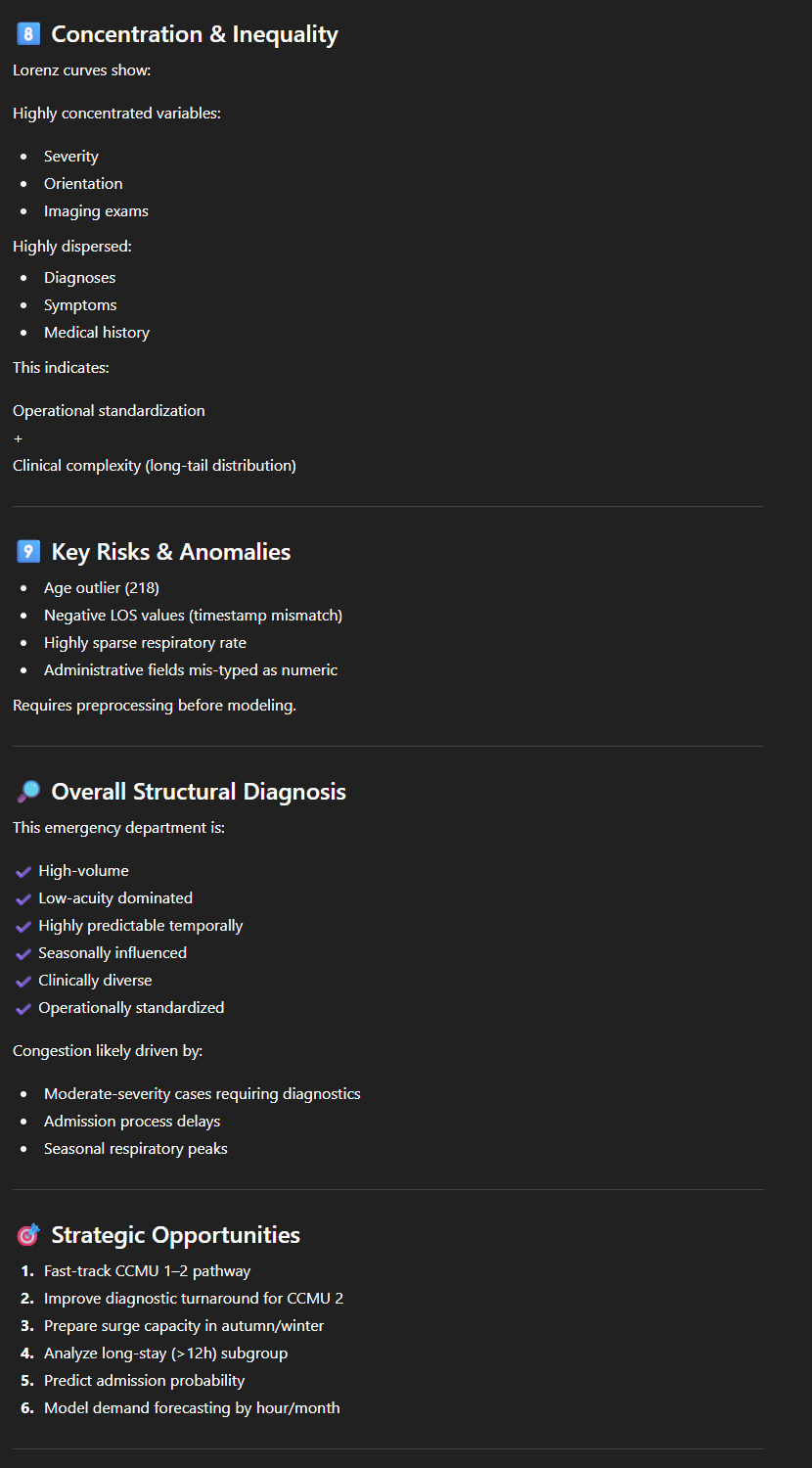Image resolution: width=812 pixels, height=1468 pixels.
Task: Click Fast-track CCMU 1–2 pathway item
Action: tap(147, 1271)
